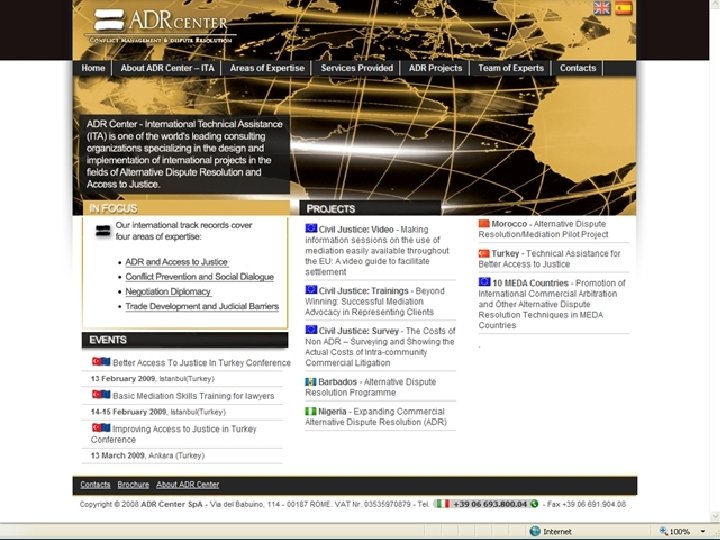Viewport: 720px width, 540px height.
Task: Click Turkey flag in Projects list
Action: [484, 253]
